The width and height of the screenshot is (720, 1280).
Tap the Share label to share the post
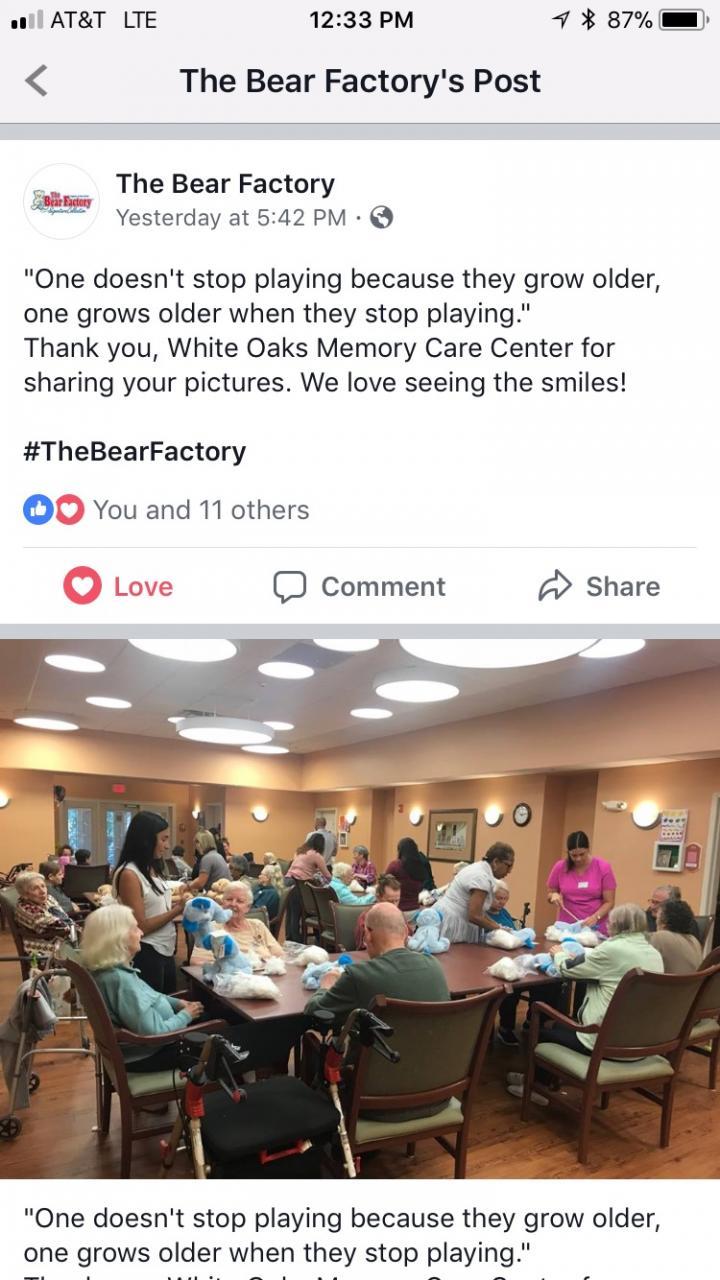tap(623, 586)
